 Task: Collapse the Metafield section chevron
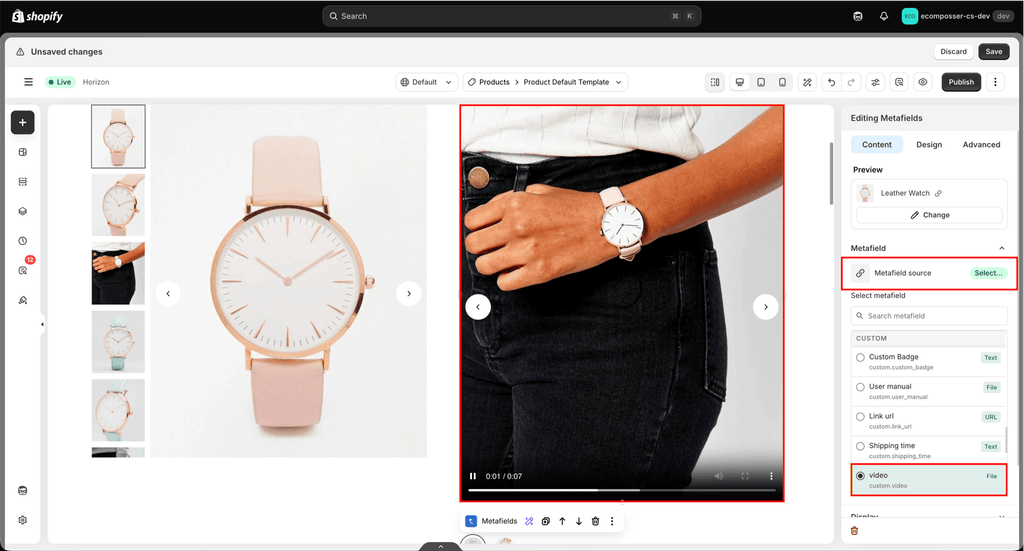click(x=1002, y=248)
